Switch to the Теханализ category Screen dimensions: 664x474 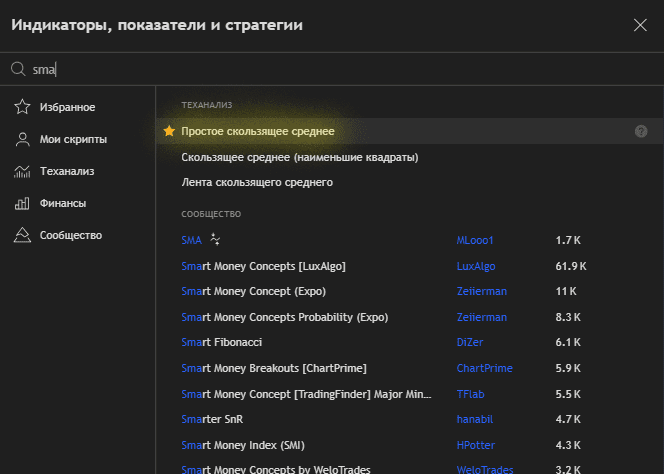67,171
